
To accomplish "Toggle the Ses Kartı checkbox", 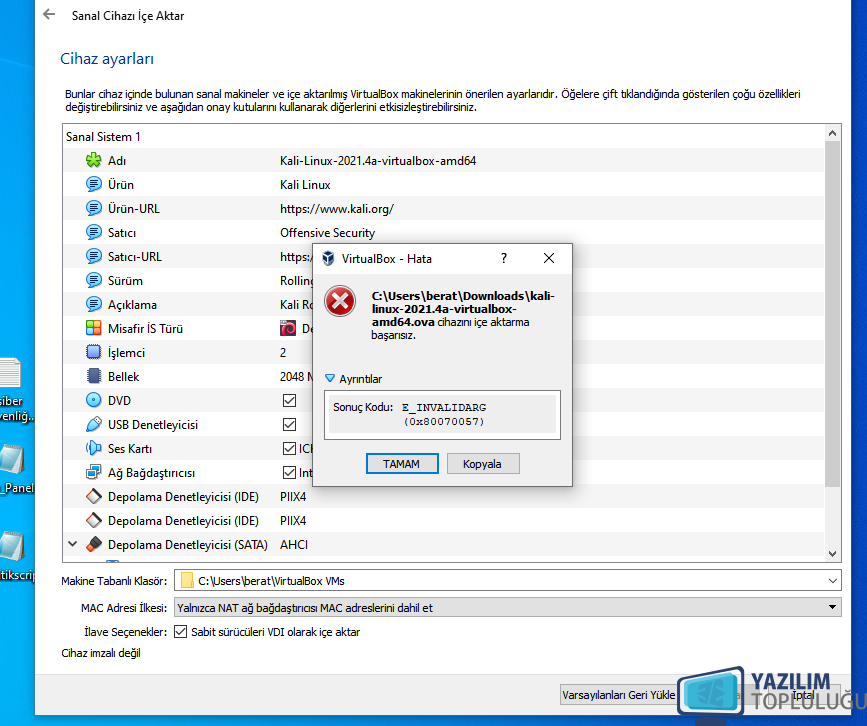I will (289, 448).
